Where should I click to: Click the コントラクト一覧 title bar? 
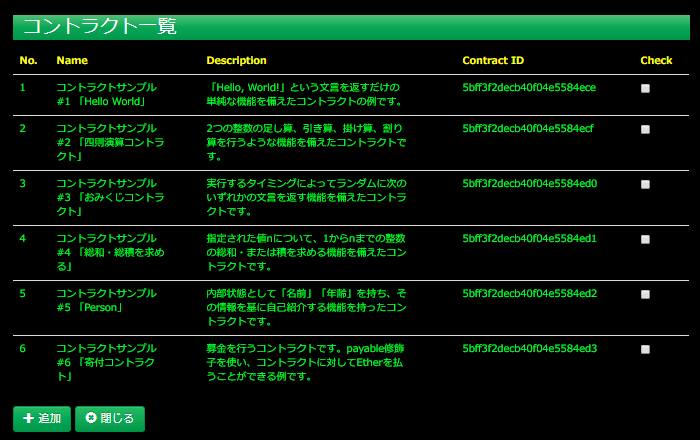click(x=350, y=27)
